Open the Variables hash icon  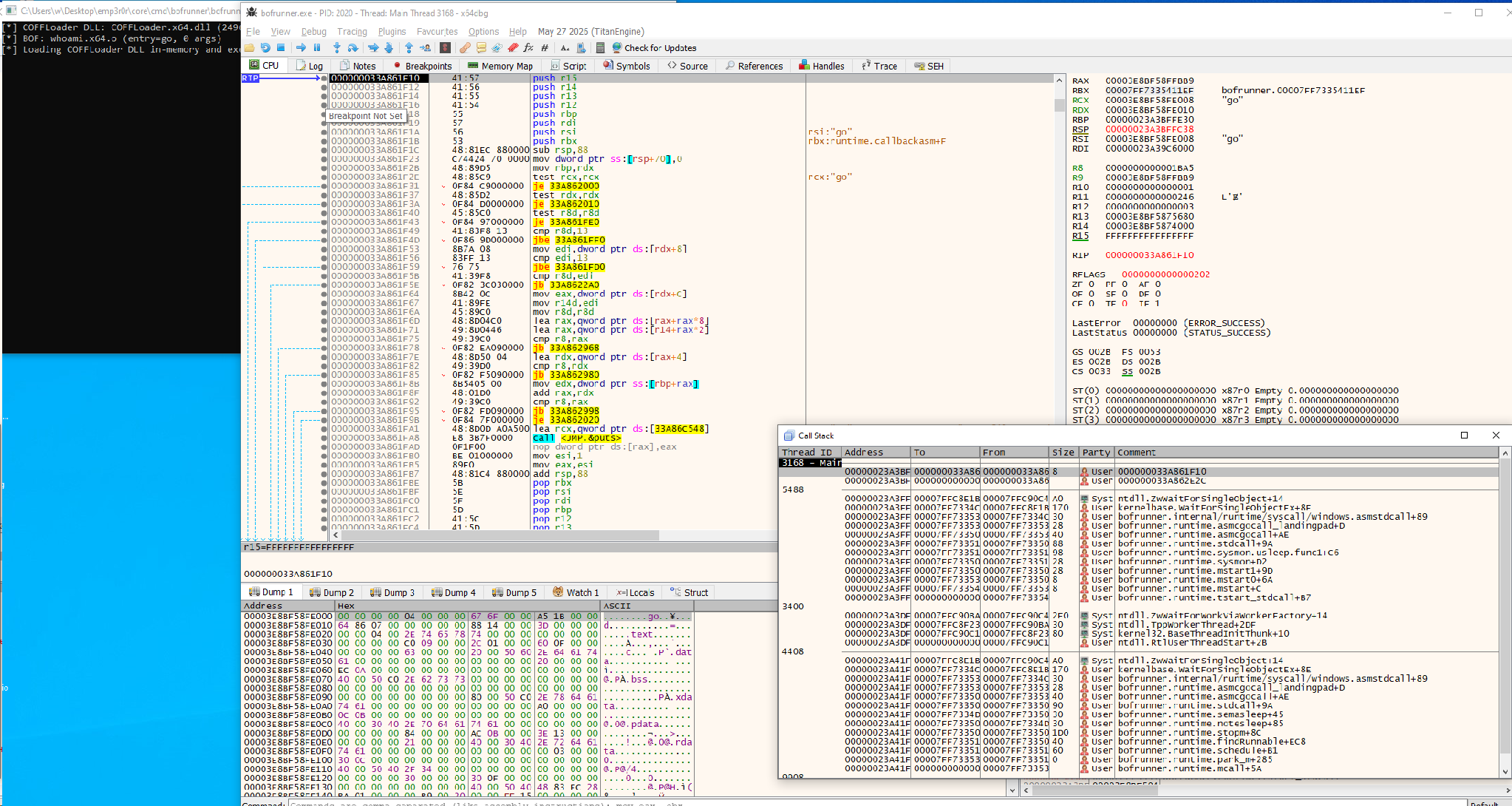pos(545,47)
